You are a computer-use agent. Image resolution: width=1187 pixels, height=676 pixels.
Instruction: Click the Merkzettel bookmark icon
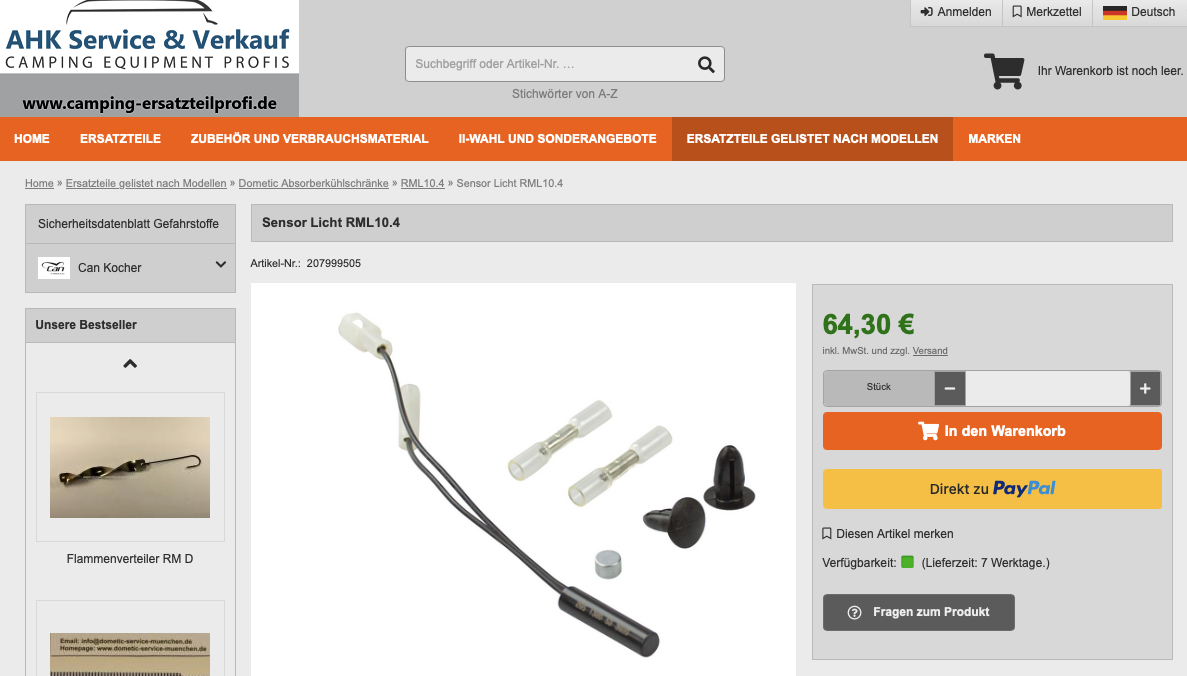[x=1017, y=12]
